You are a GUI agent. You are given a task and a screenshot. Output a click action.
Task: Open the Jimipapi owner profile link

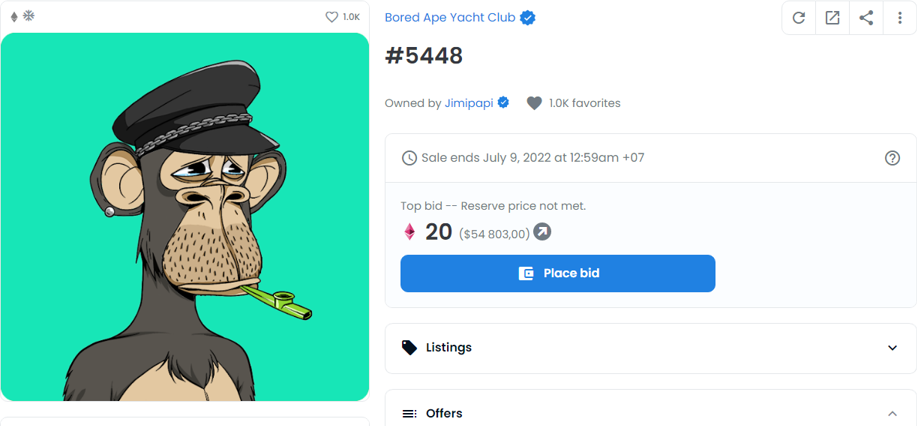pos(468,104)
